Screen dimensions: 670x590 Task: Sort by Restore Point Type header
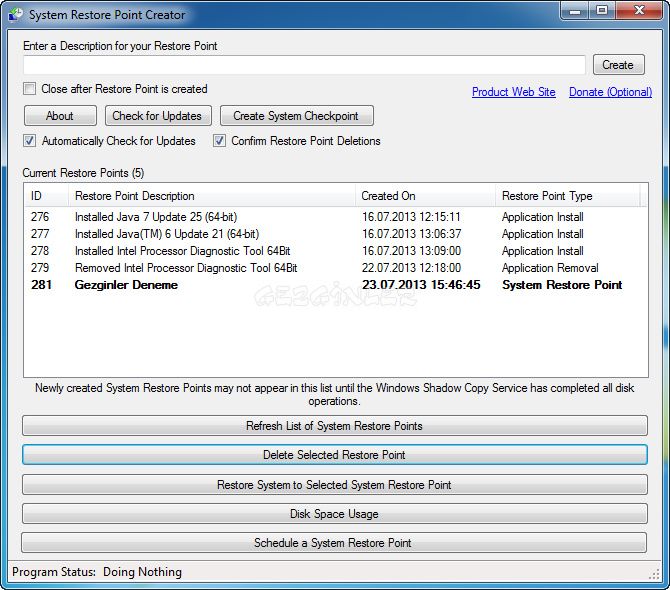pos(568,196)
